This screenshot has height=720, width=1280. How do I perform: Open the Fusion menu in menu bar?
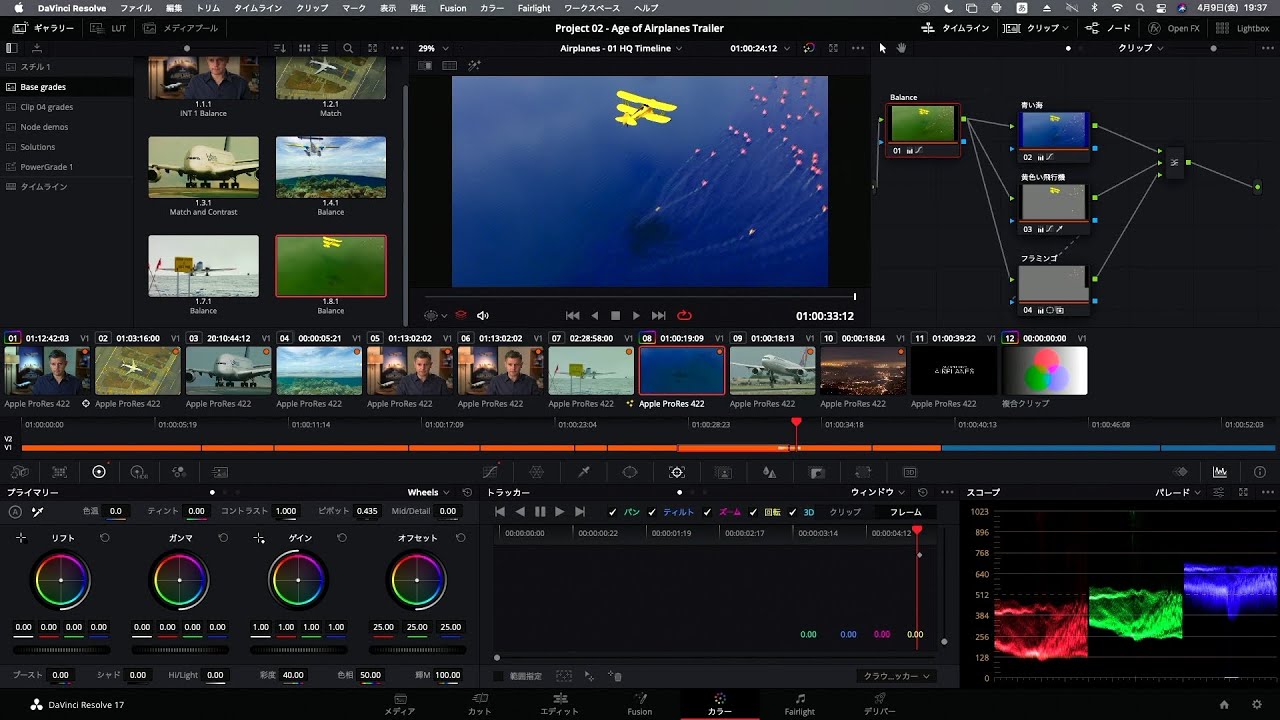pyautogui.click(x=452, y=8)
